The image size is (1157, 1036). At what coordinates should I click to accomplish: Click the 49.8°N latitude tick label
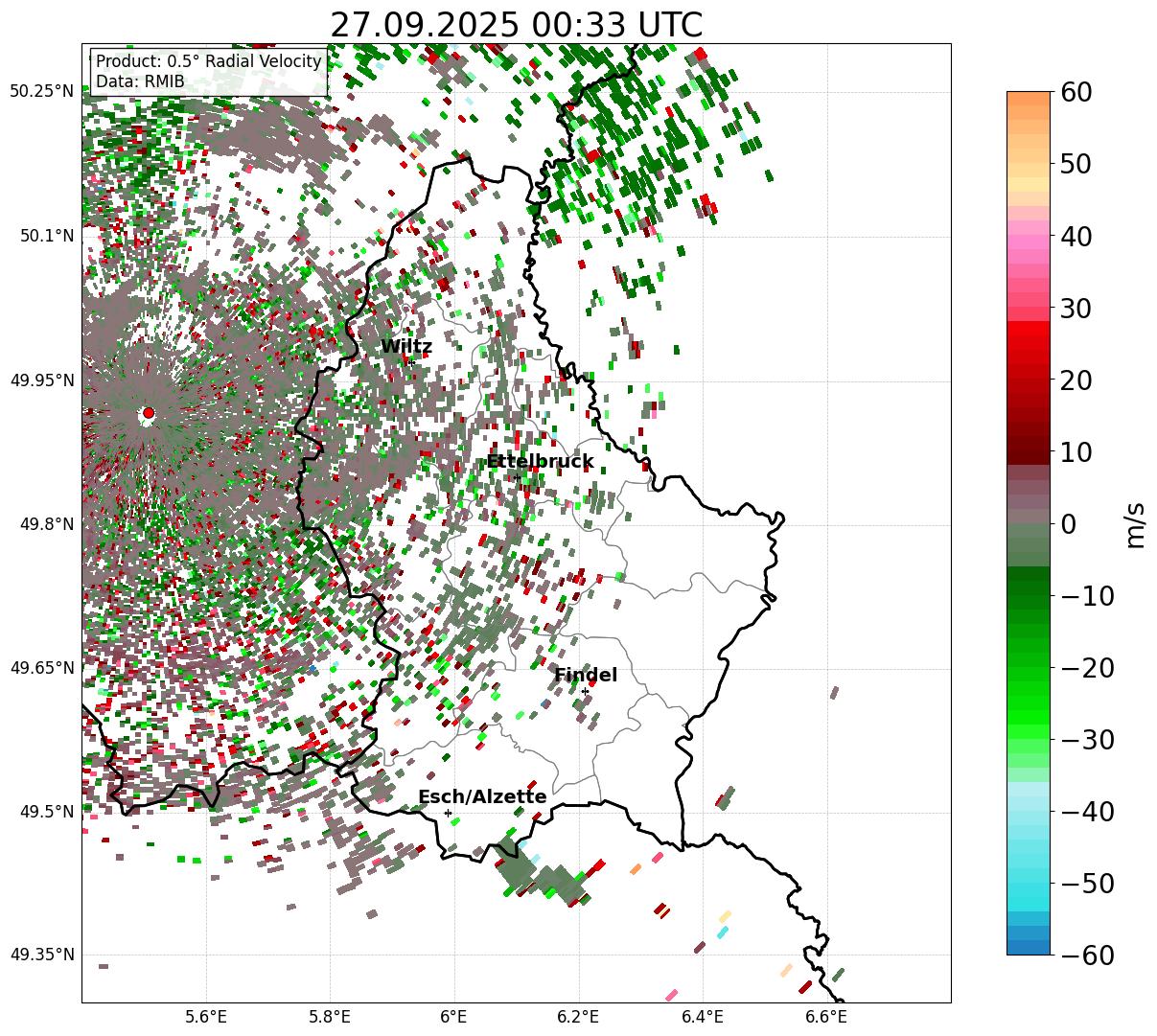pos(46,524)
